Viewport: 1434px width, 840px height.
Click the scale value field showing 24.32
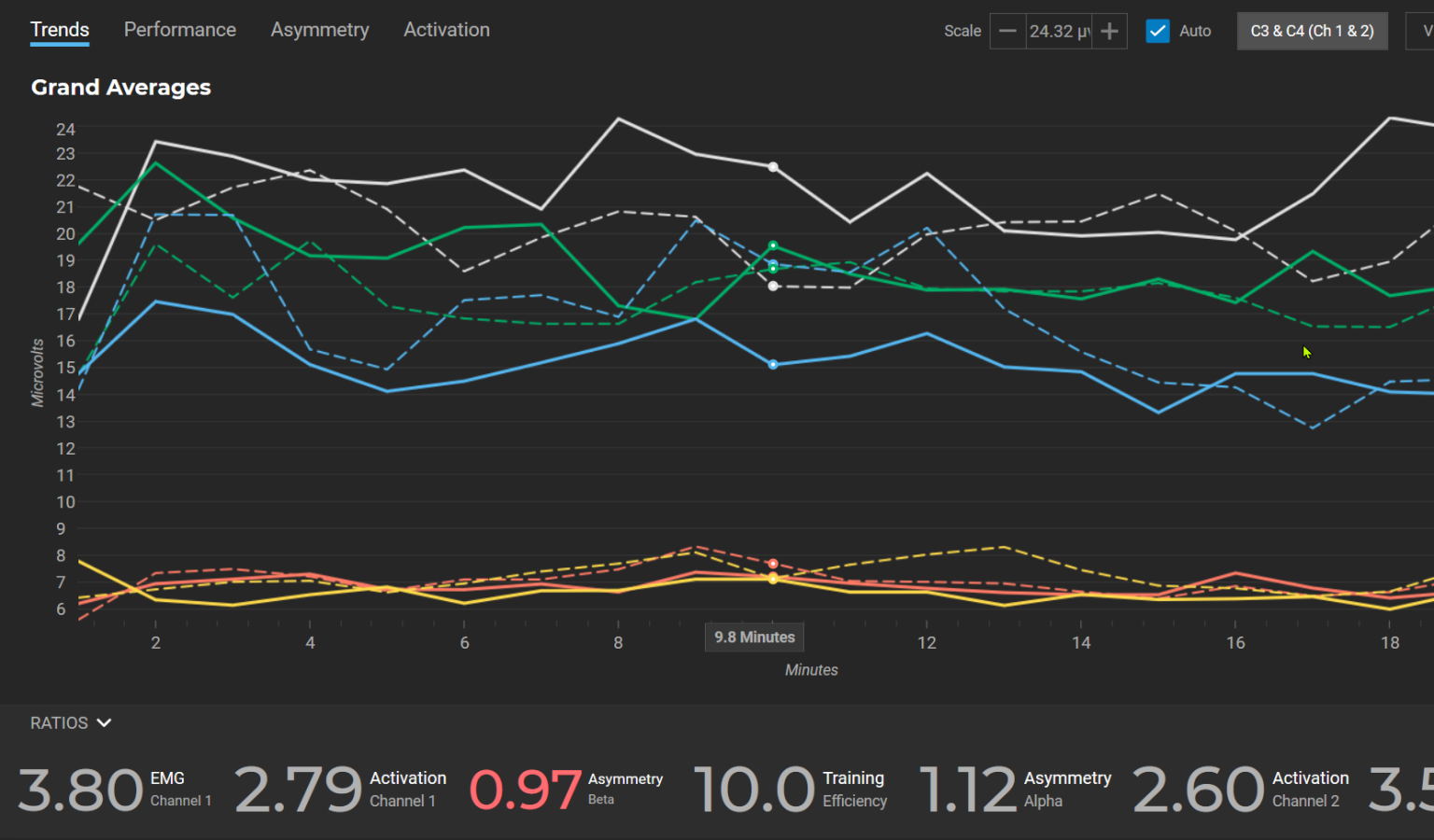pos(1059,31)
